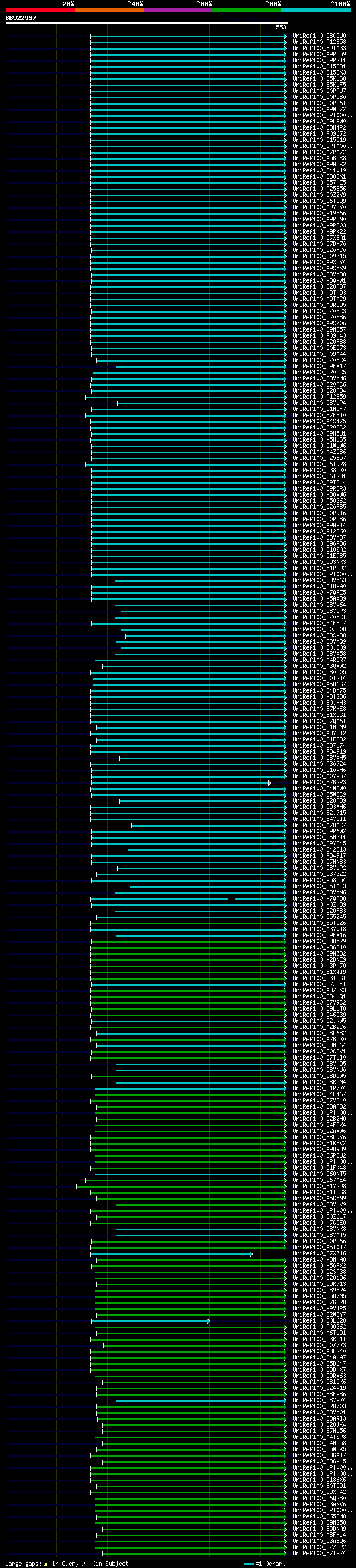This screenshot has height=1568, width=356.
Task: Open UniRef100_B8HX29 label
Action: [319, 942]
